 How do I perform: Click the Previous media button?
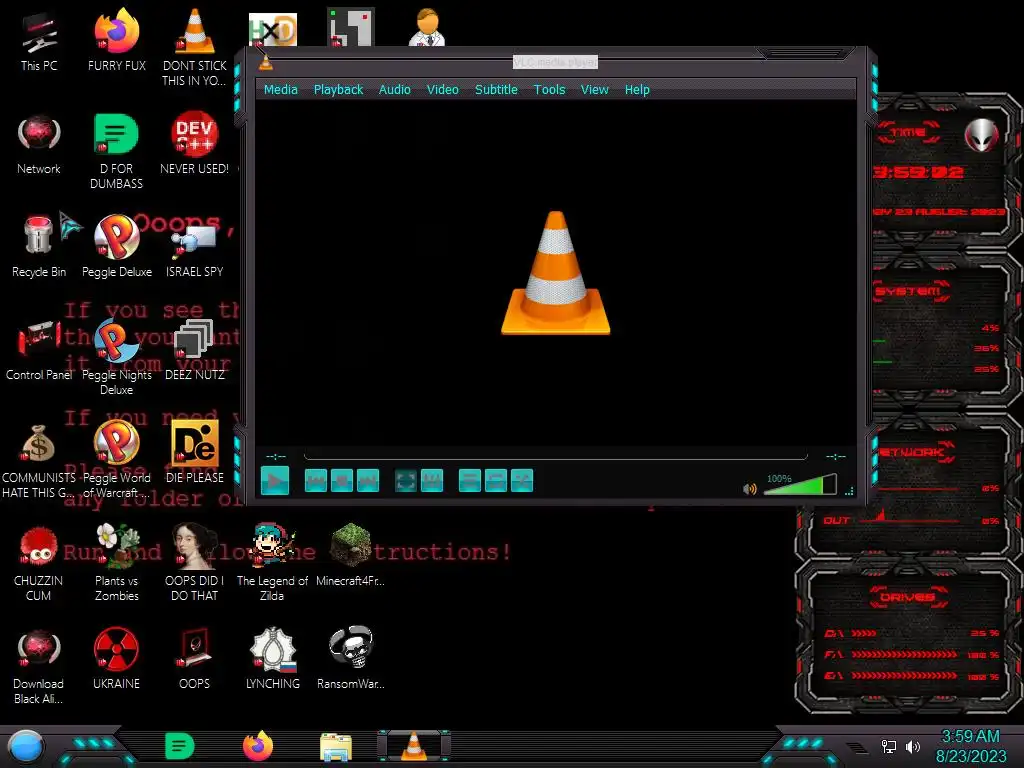point(316,481)
